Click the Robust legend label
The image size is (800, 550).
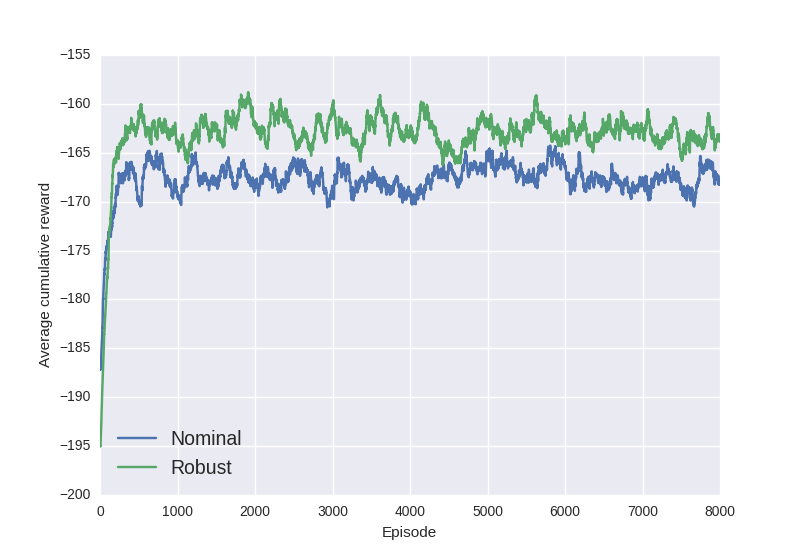201,467
